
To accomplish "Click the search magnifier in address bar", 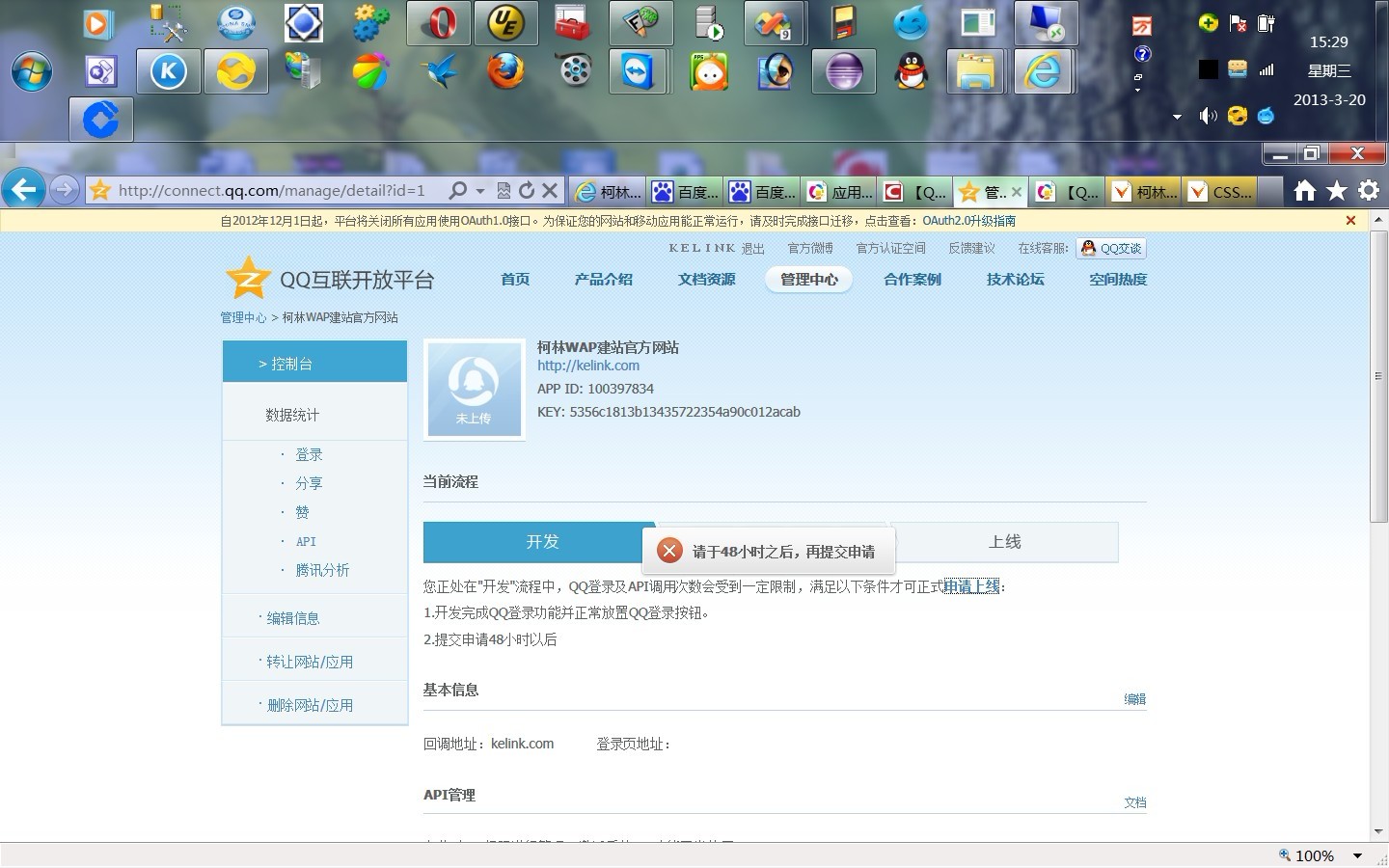I will 459,191.
